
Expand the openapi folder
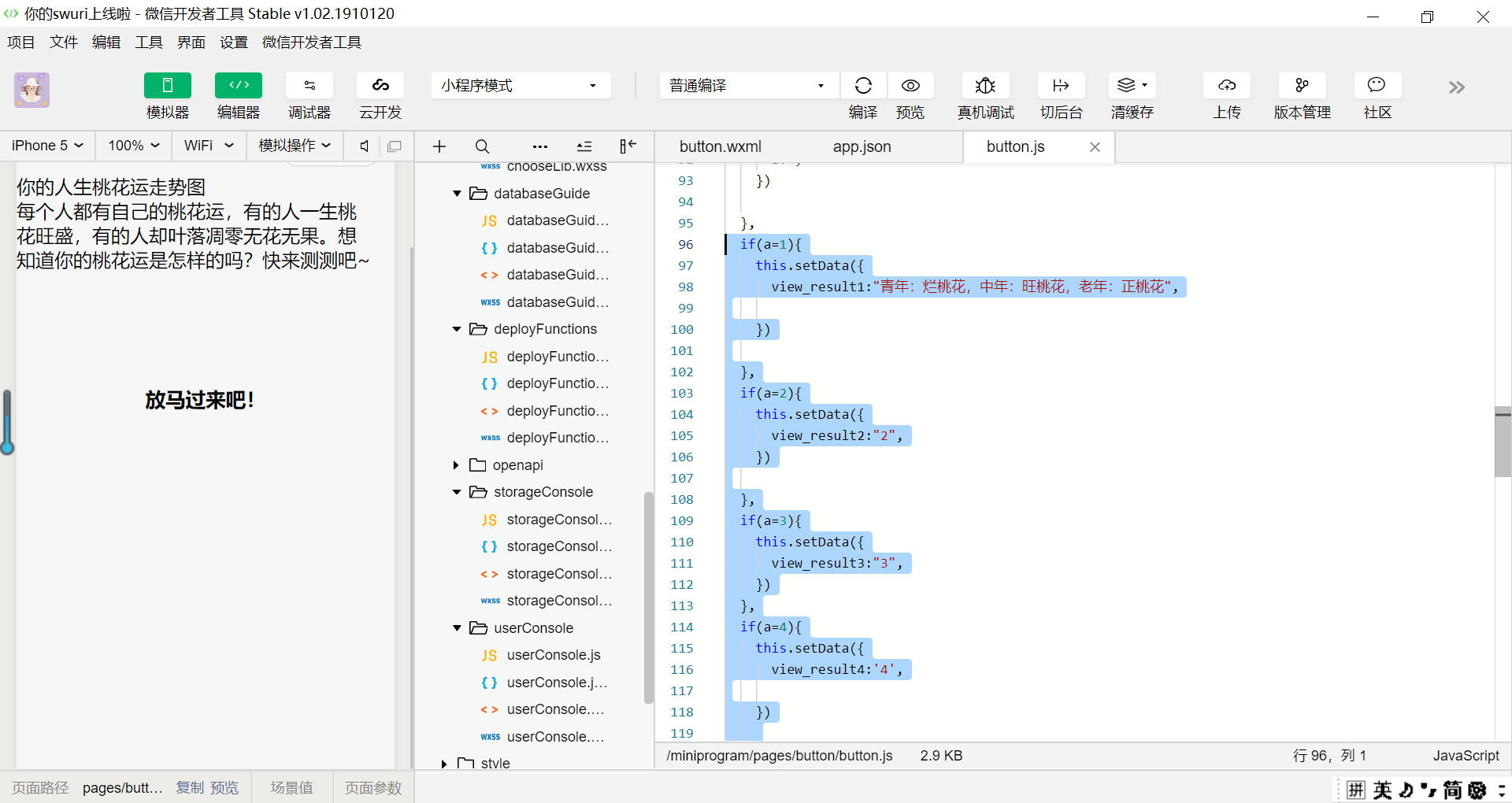click(456, 465)
